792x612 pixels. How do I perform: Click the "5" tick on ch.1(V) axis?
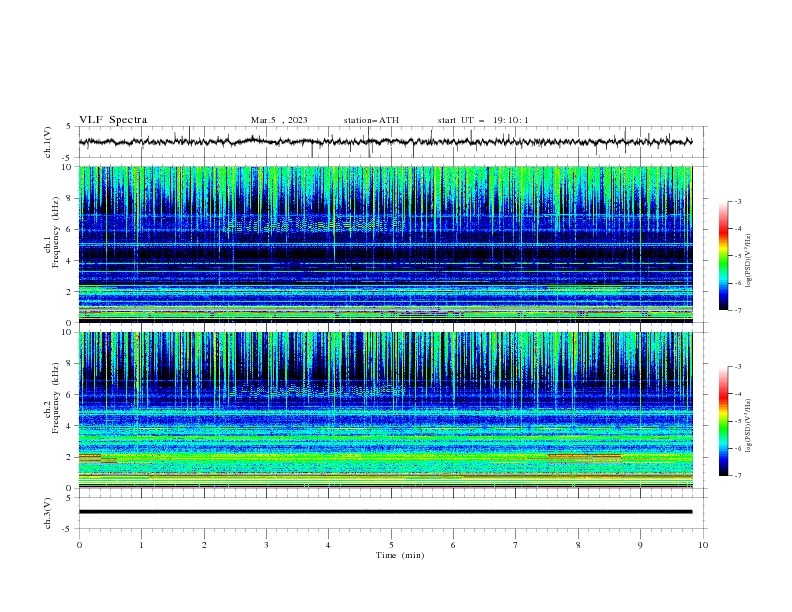pyautogui.click(x=69, y=127)
